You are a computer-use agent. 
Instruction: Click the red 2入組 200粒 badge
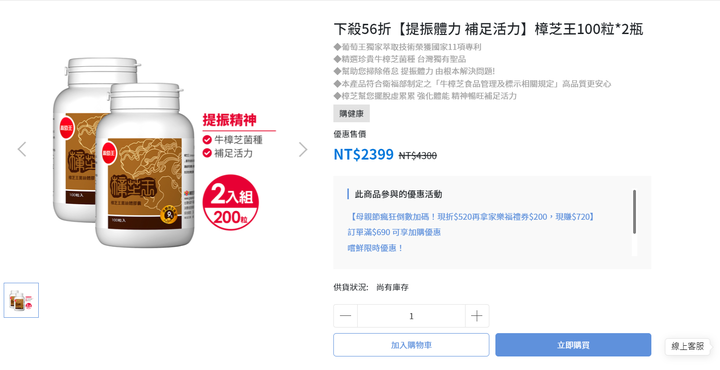point(231,202)
